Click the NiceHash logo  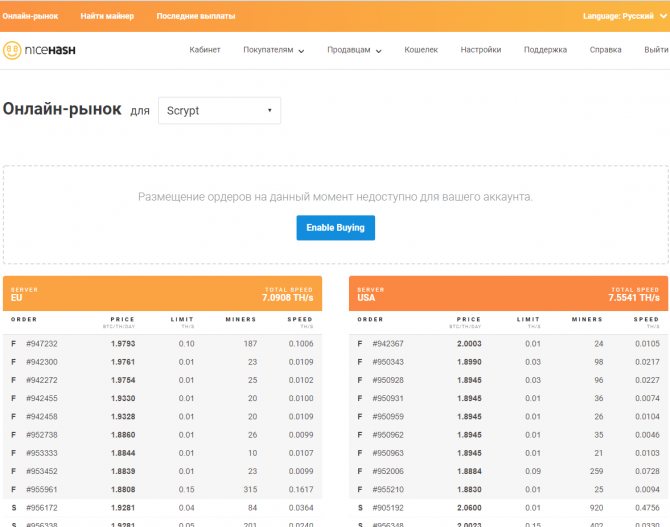(x=39, y=50)
